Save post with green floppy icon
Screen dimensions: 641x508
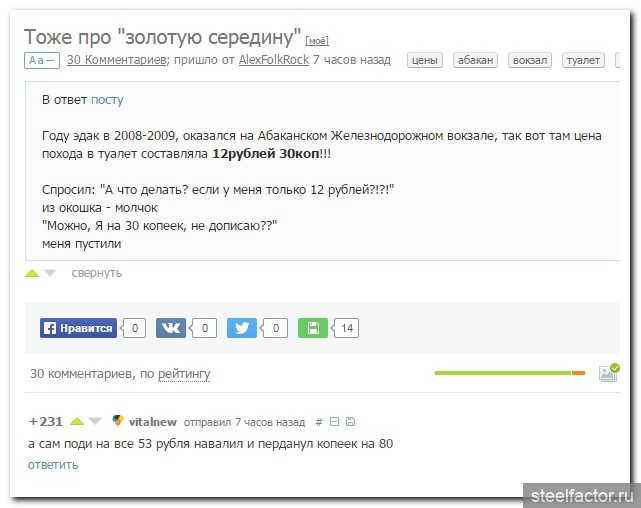pyautogui.click(x=312, y=327)
